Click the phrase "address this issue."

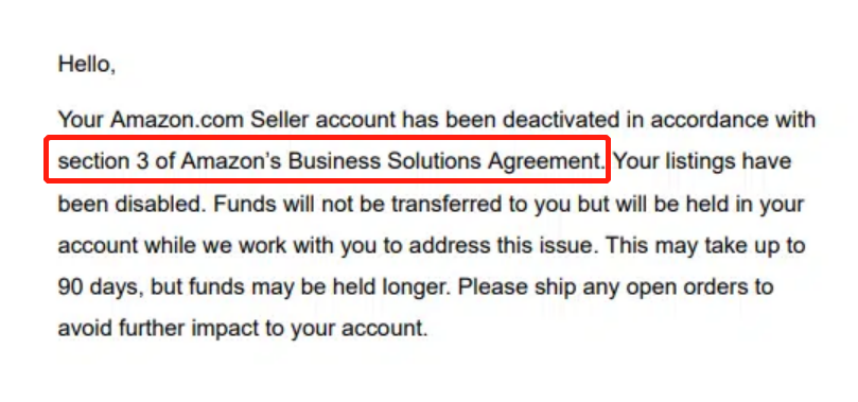tap(516, 245)
